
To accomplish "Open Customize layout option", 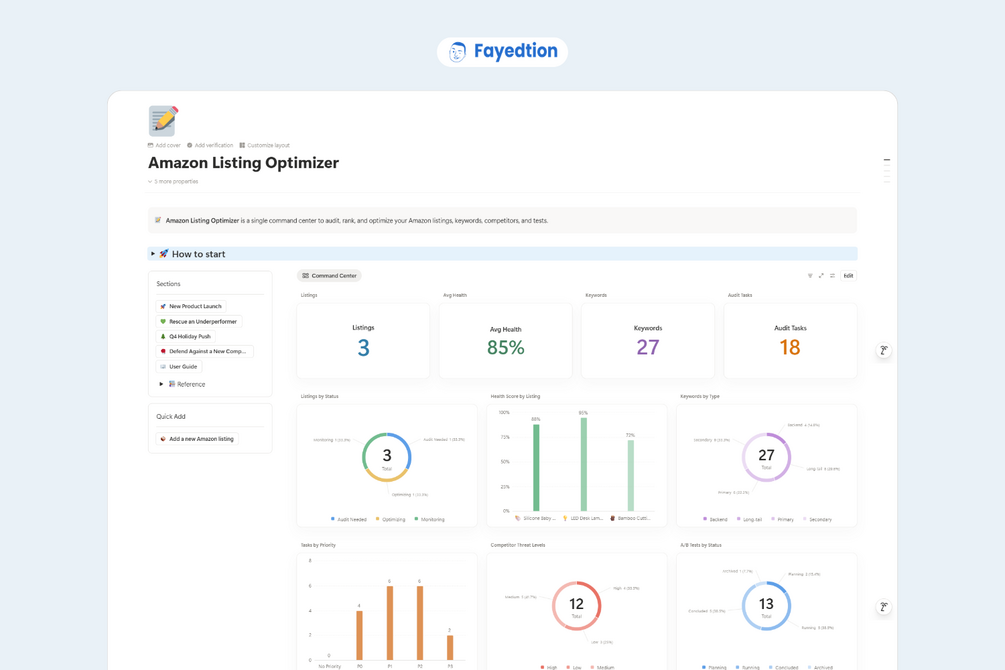I will click(x=264, y=146).
